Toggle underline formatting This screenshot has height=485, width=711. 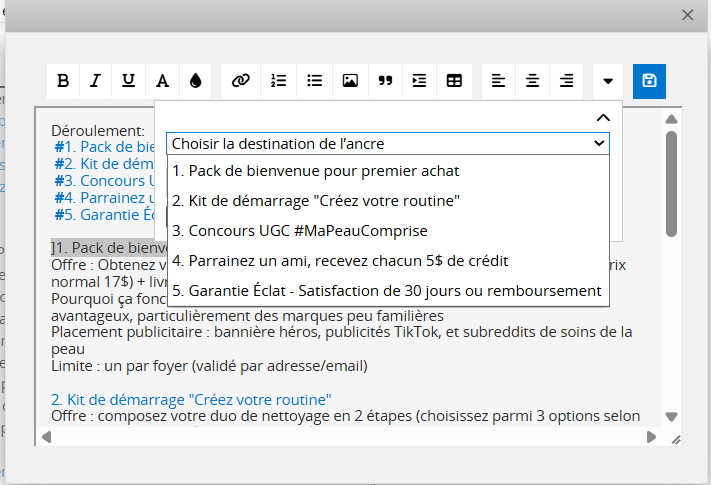coord(129,81)
